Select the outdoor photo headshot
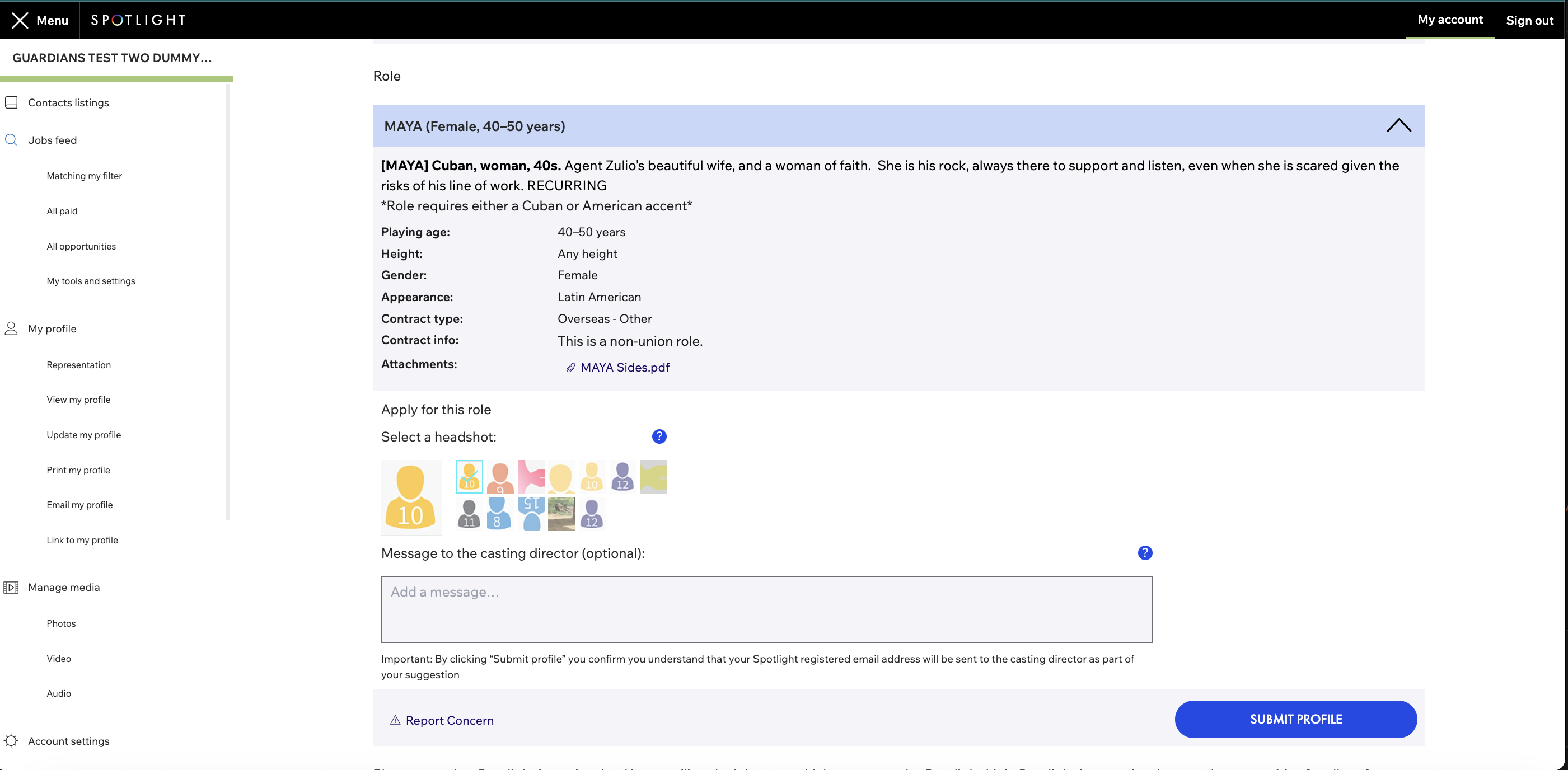 click(561, 514)
